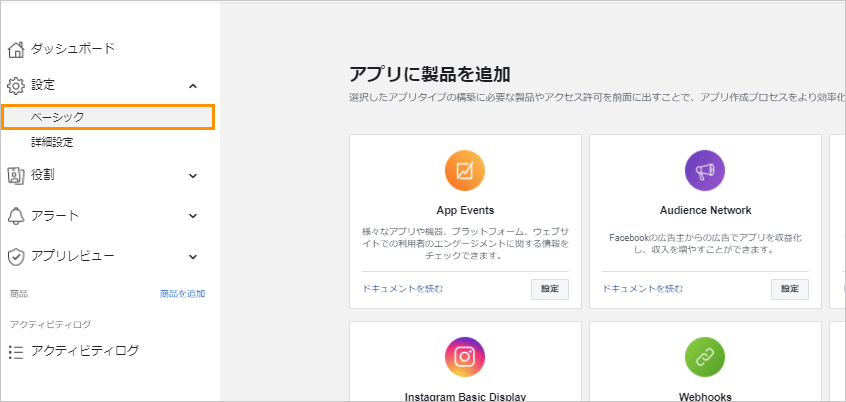Click the Audience Network card title
This screenshot has width=846, height=402.
pos(705,210)
